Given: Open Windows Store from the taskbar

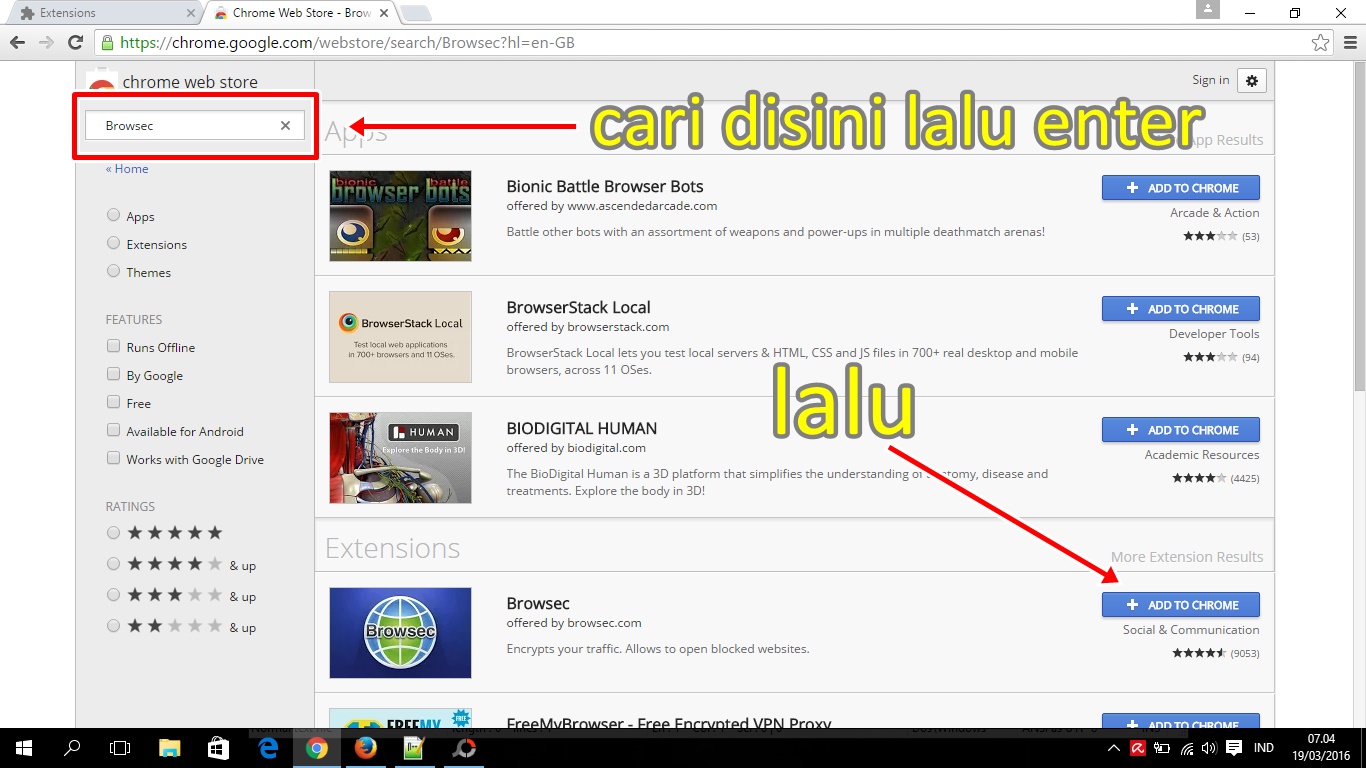Looking at the screenshot, I should 219,748.
